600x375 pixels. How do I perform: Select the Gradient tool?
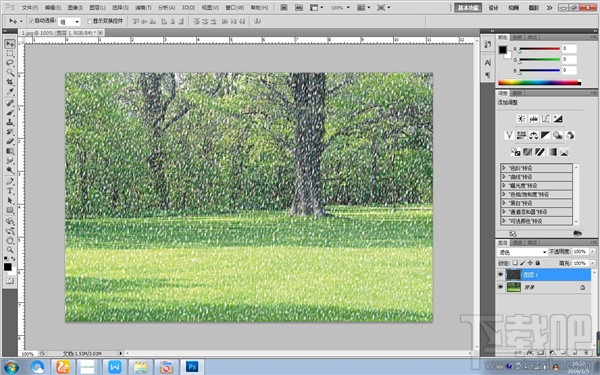tap(10, 151)
